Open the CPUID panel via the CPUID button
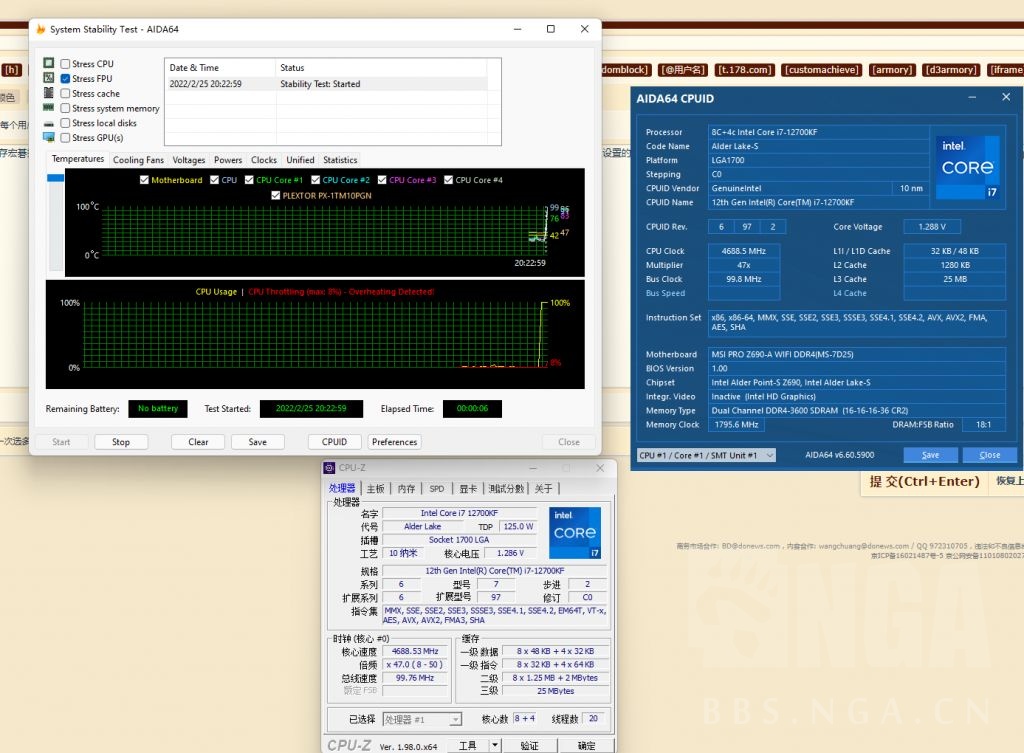Image resolution: width=1024 pixels, height=753 pixels. [x=334, y=441]
